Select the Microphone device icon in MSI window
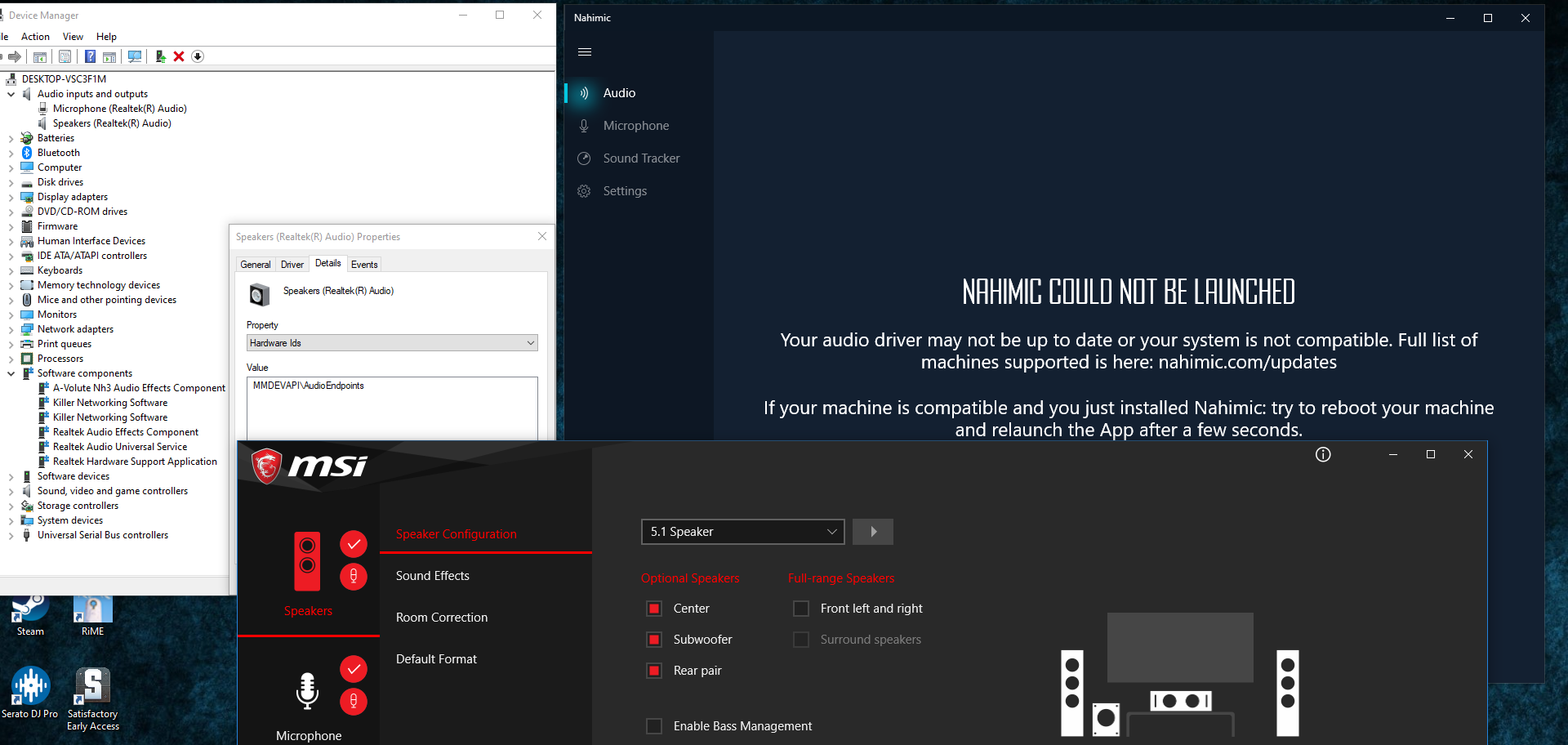 click(307, 691)
